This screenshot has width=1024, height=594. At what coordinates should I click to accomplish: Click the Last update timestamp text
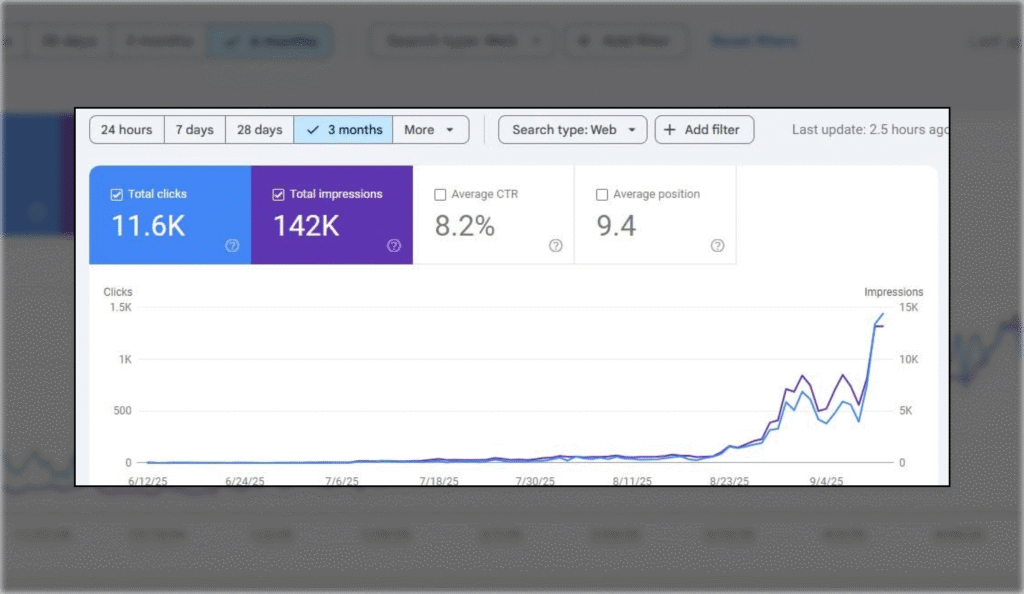(x=868, y=130)
